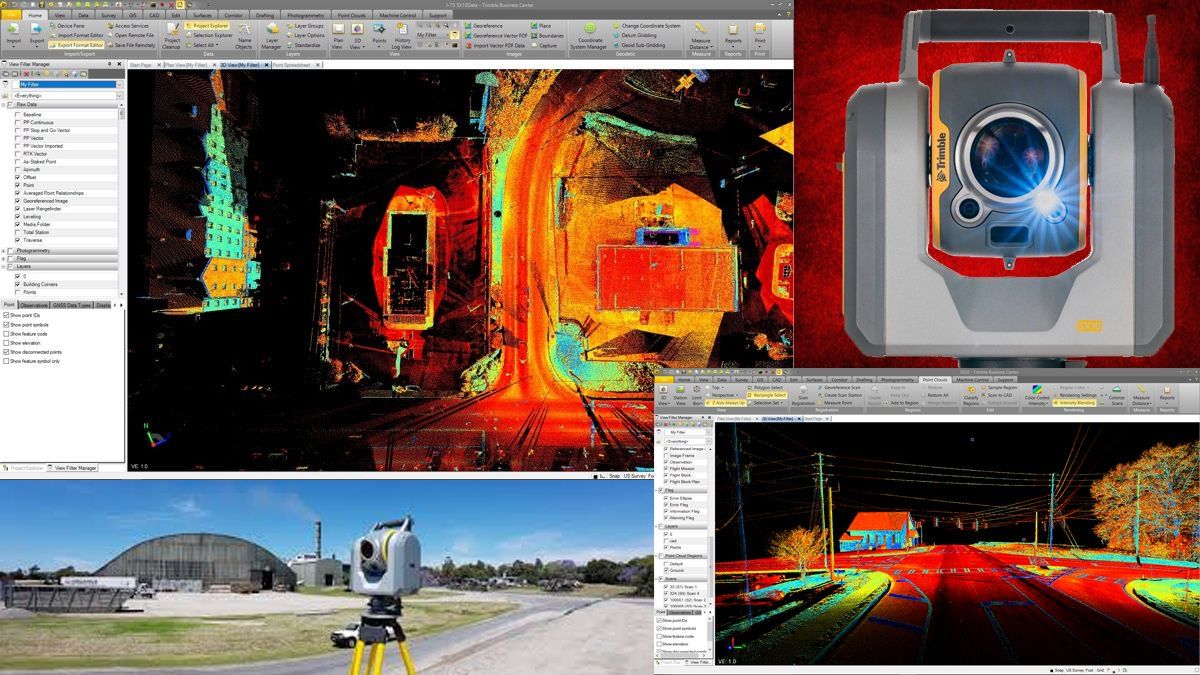Enable Show feature code in main window
The image size is (1200, 675).
(6, 334)
